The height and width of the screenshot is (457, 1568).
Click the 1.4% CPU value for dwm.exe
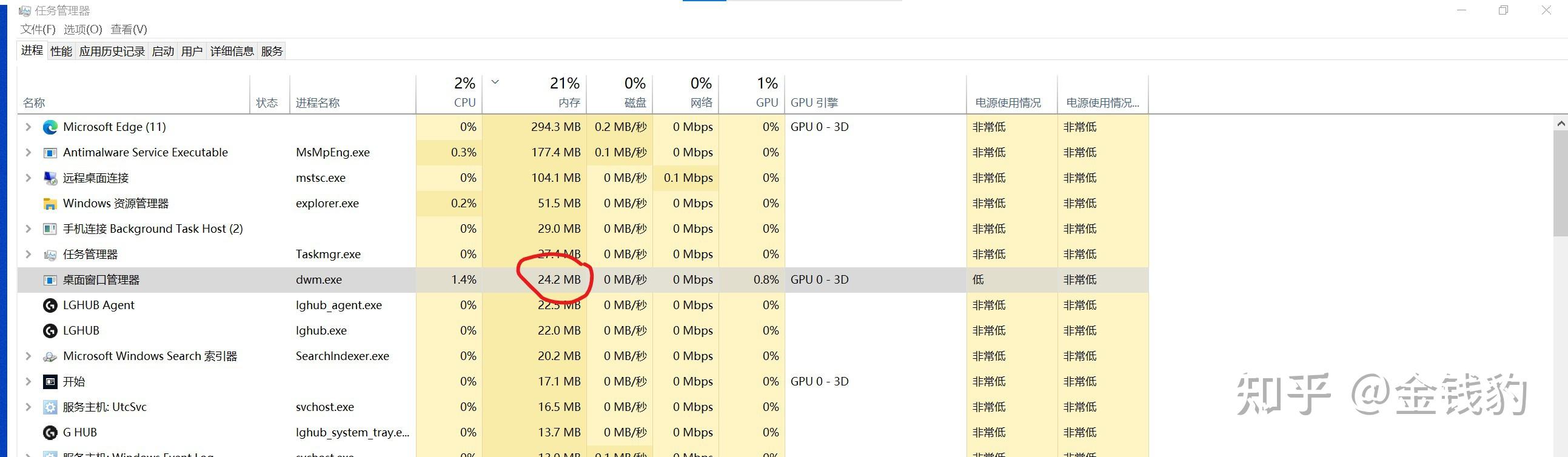pos(464,280)
